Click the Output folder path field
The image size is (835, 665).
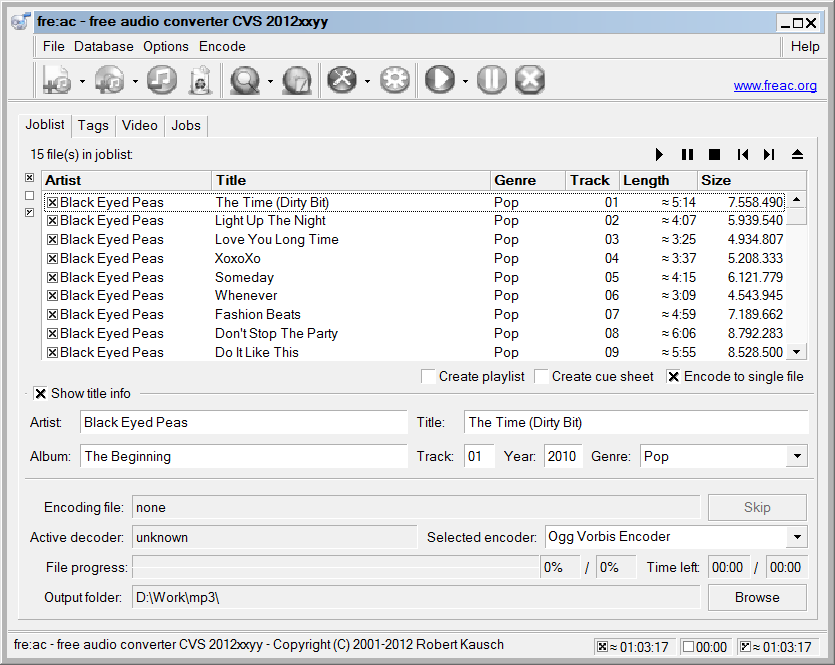click(x=416, y=597)
